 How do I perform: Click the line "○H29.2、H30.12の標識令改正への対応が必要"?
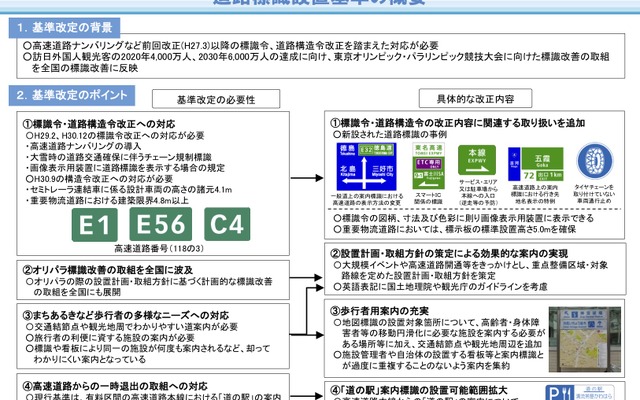point(115,136)
